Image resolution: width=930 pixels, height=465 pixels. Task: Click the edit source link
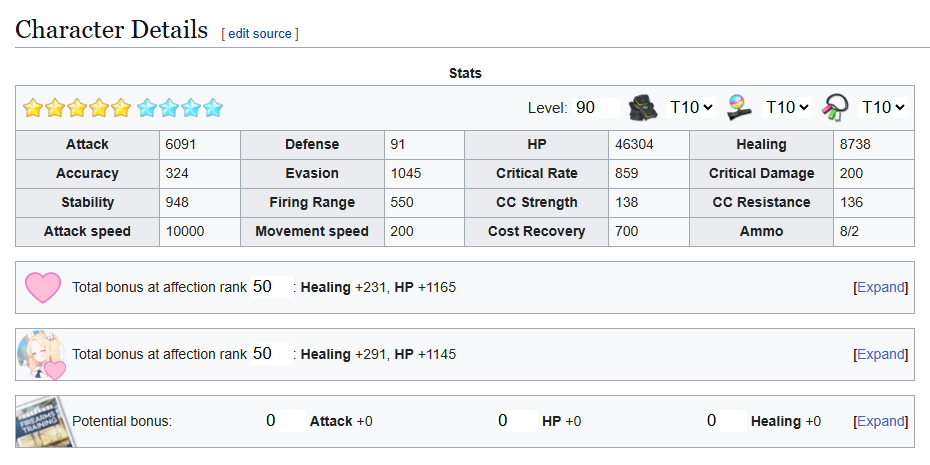point(260,34)
